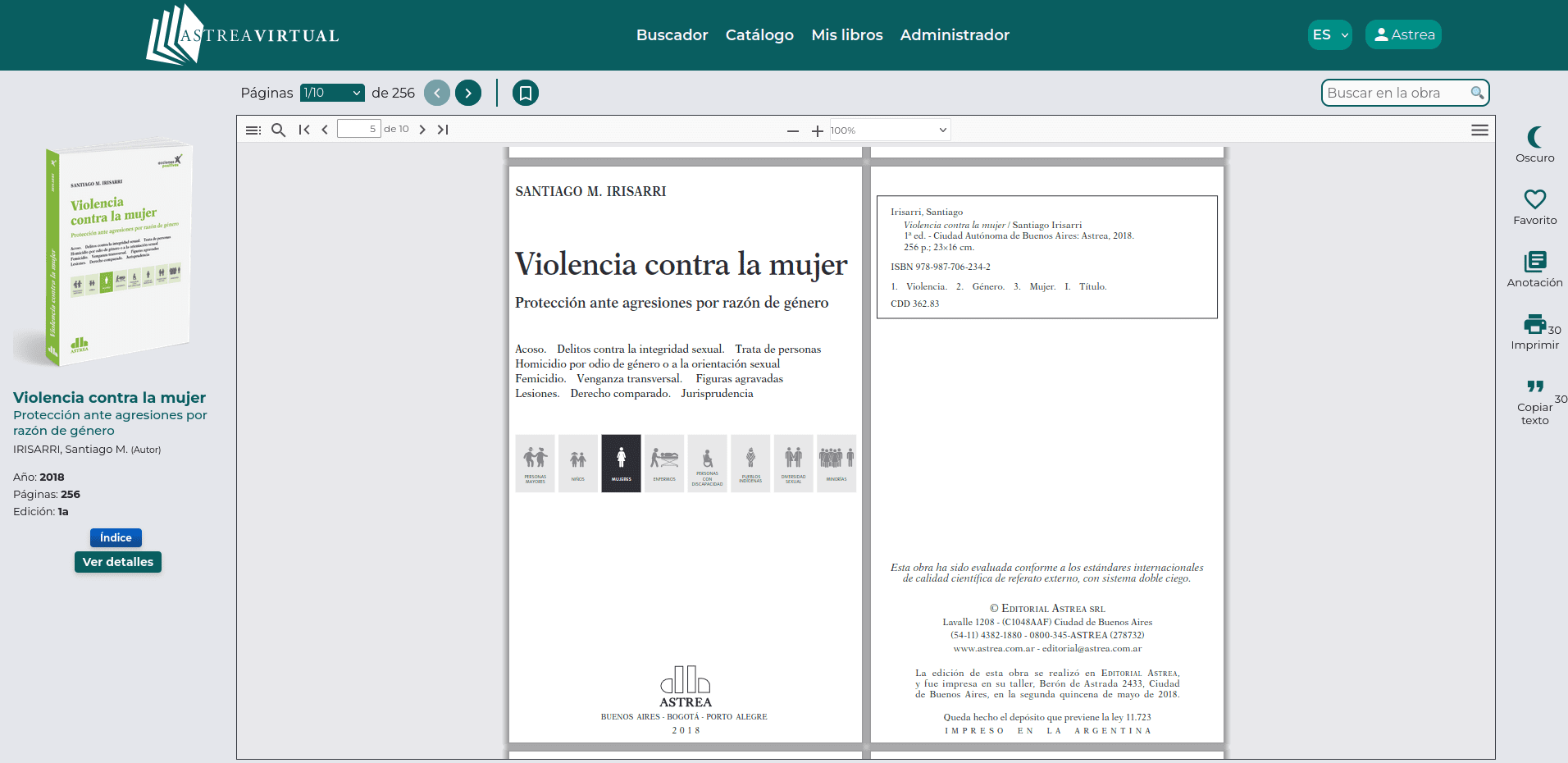Click the search magnifier in Buscar en la obra

[x=1477, y=93]
